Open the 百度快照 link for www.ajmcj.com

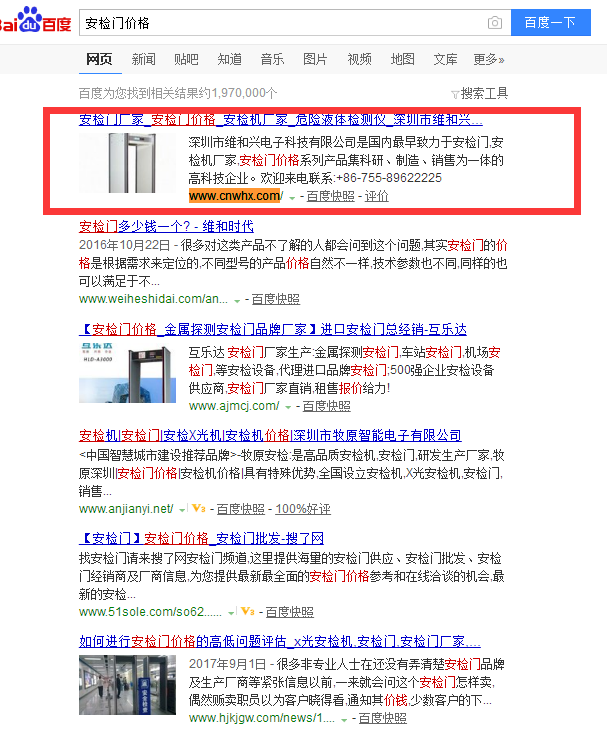326,406
